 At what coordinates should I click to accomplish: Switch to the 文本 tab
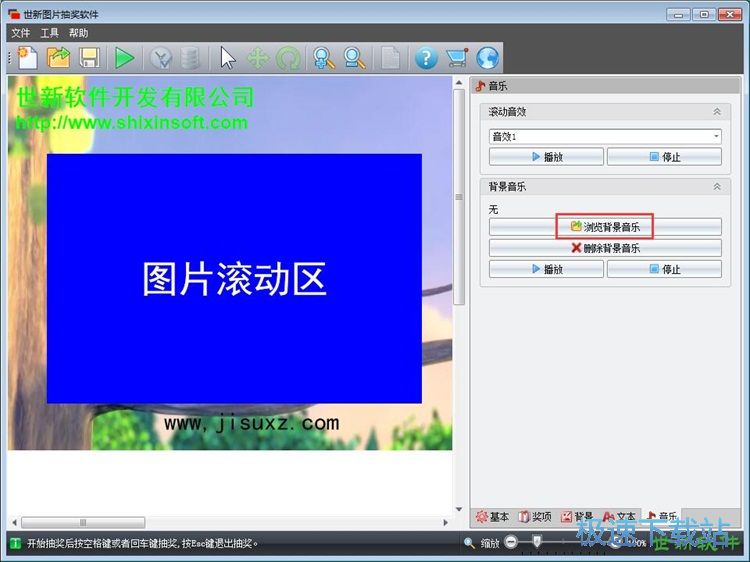pos(619,517)
